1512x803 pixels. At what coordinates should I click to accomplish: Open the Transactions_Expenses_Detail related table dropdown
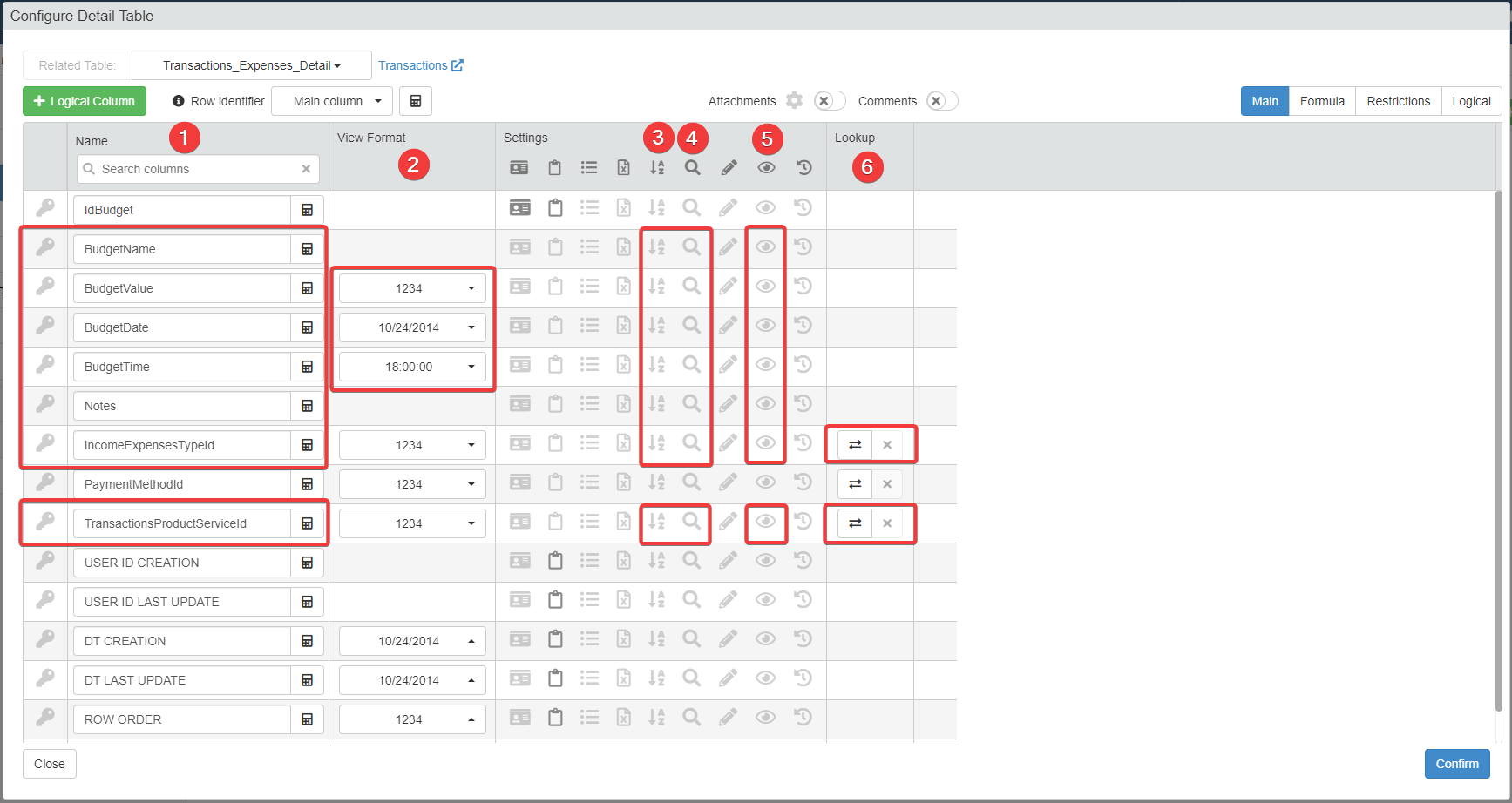point(252,65)
